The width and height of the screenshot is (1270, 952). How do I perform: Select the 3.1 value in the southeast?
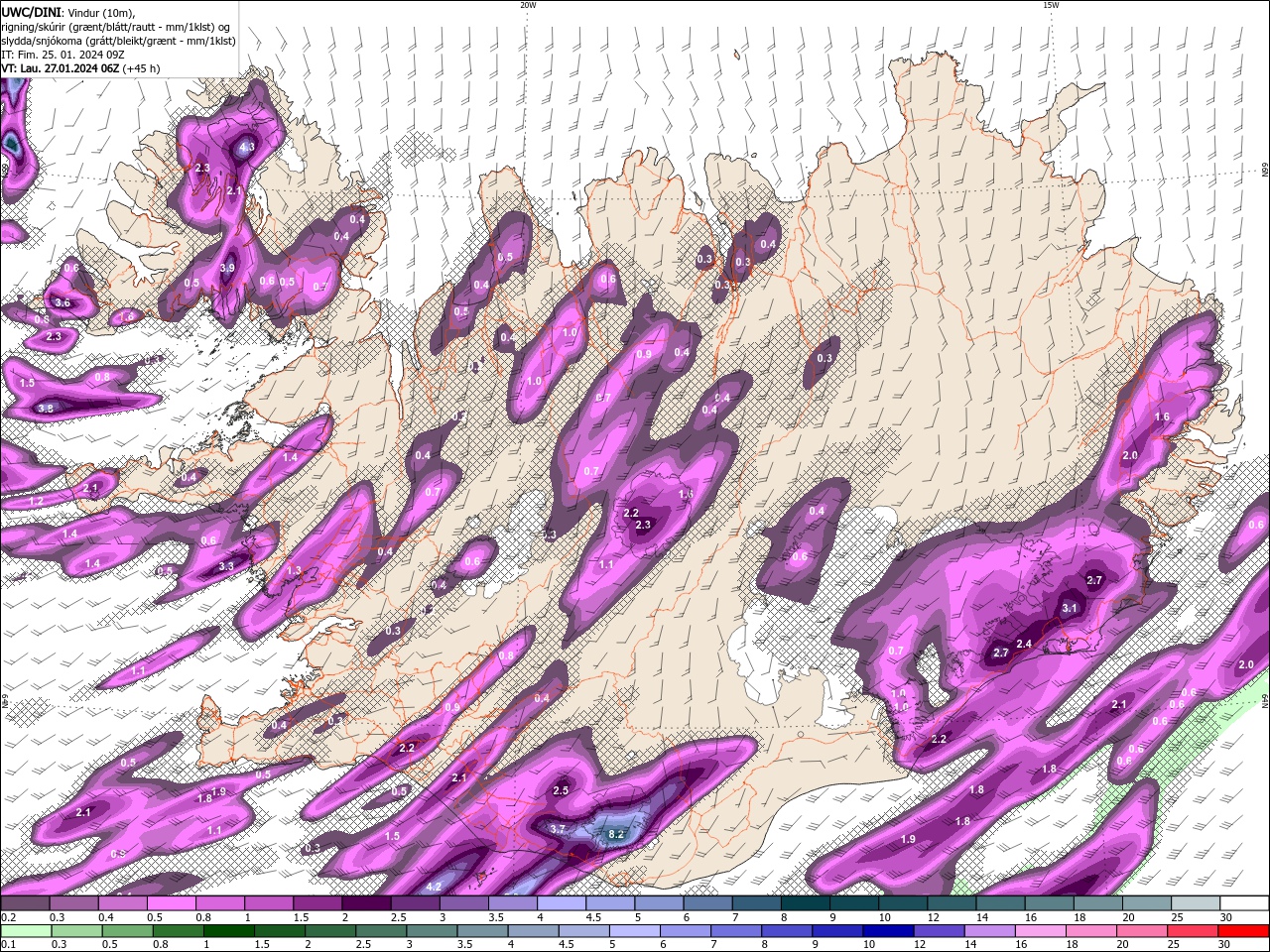click(1070, 608)
